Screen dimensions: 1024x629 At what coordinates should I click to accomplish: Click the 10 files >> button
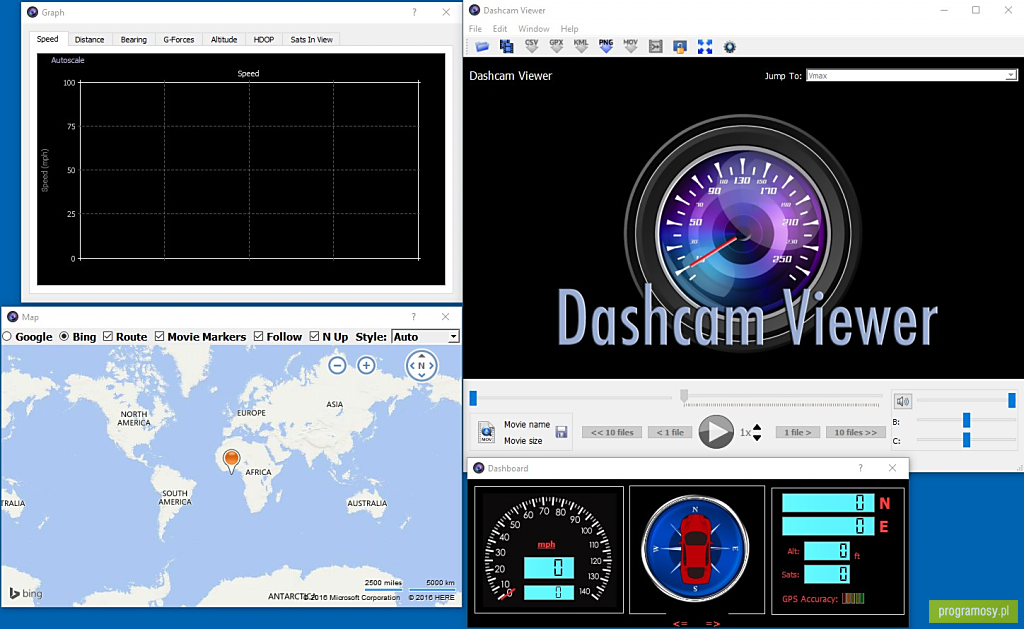pos(856,432)
